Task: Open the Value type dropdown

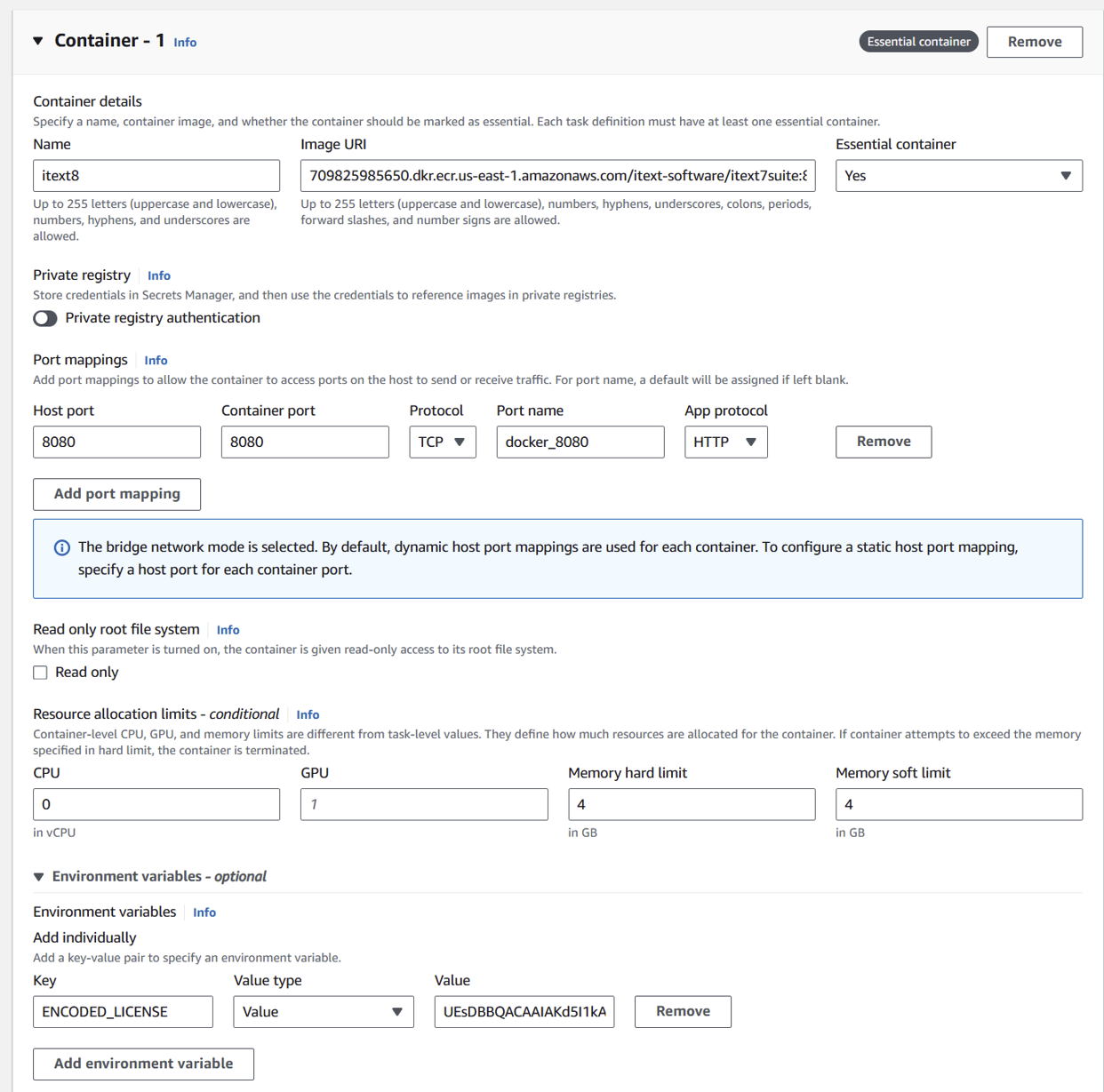Action: click(x=323, y=1011)
